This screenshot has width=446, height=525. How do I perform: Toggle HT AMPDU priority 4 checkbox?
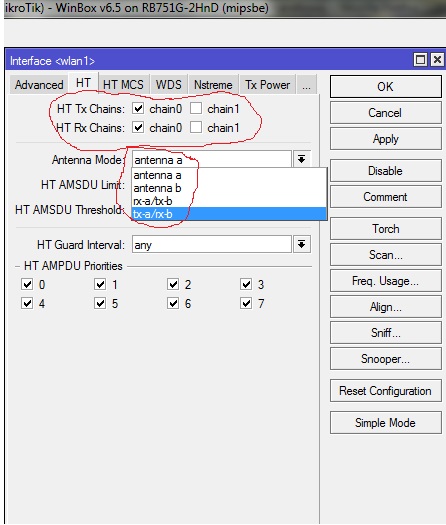pyautogui.click(x=27, y=303)
